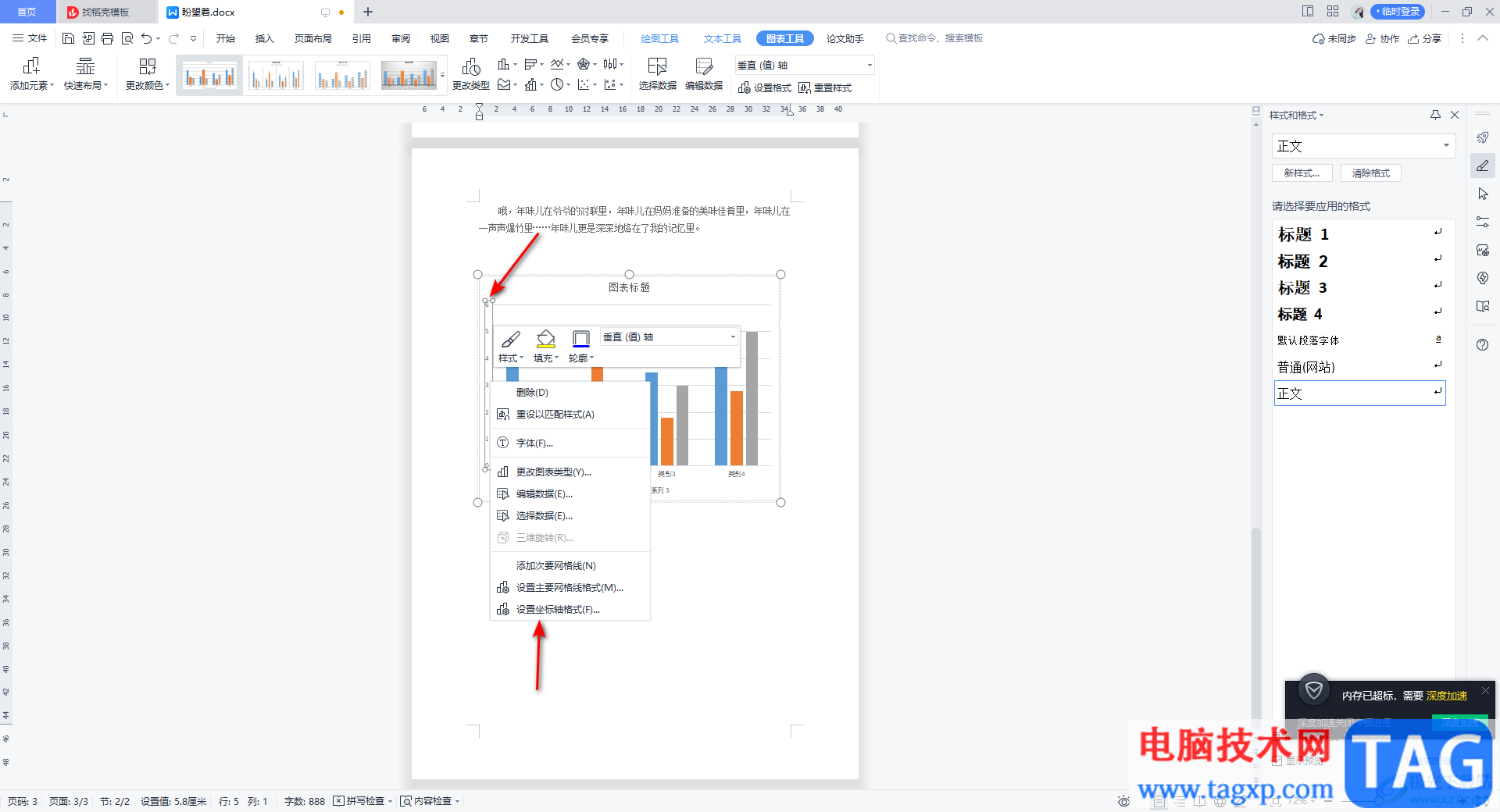
Task: Click the Save icon in the quick toolbar
Action: point(68,38)
